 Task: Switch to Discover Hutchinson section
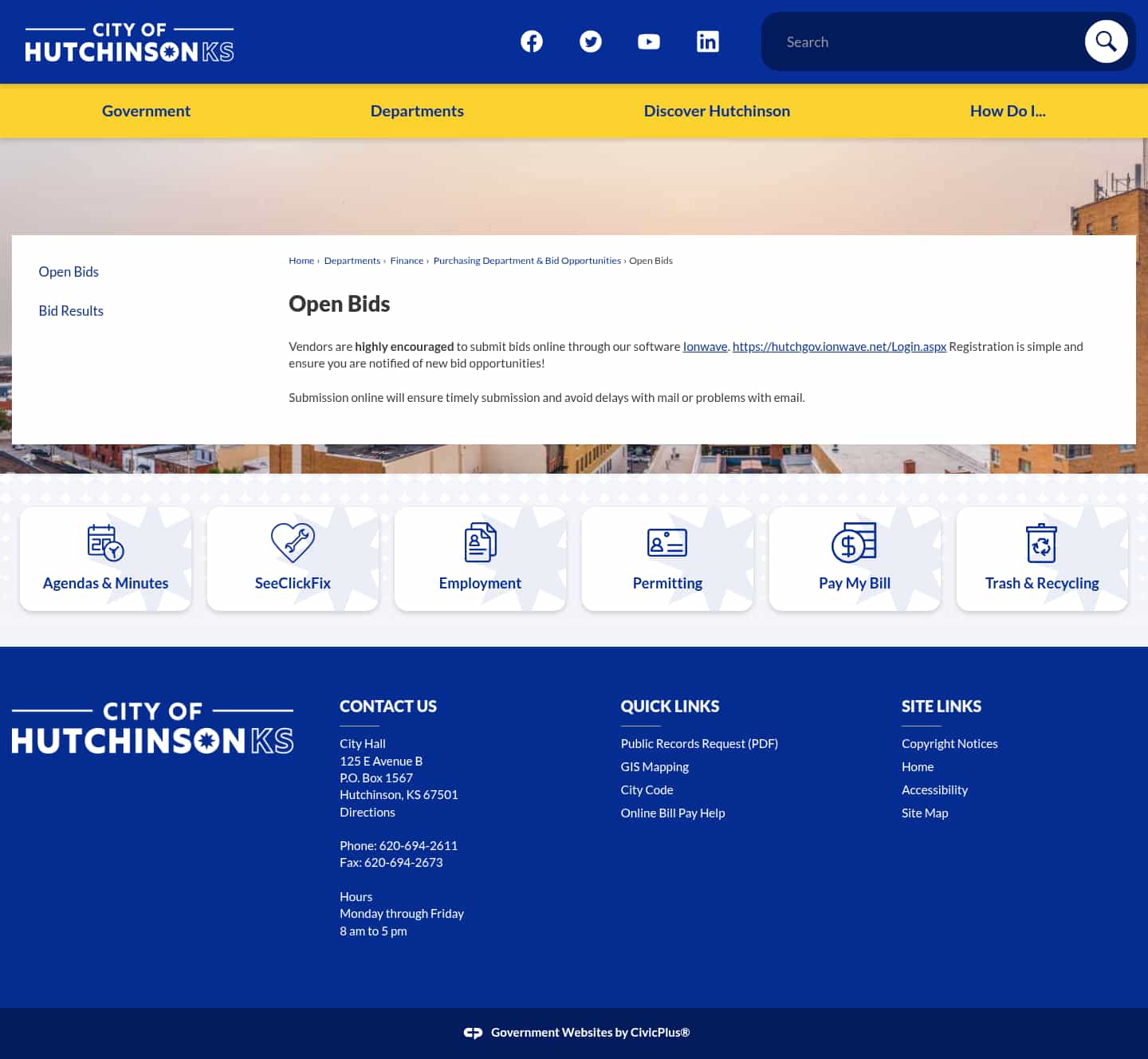(x=717, y=111)
